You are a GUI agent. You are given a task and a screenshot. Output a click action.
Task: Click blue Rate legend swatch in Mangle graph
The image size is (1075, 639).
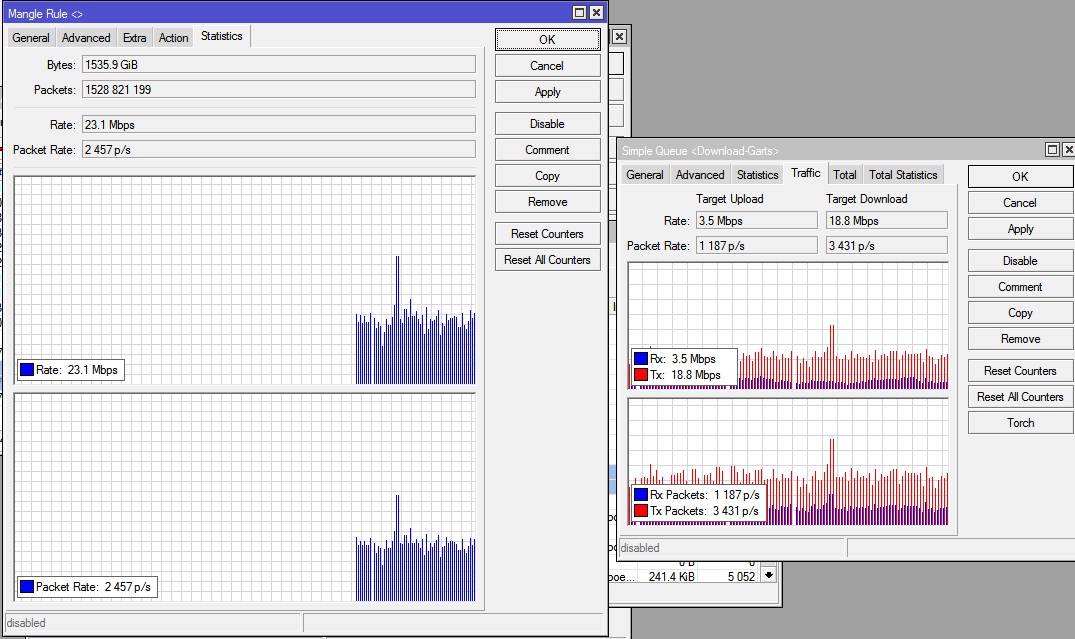pos(27,370)
